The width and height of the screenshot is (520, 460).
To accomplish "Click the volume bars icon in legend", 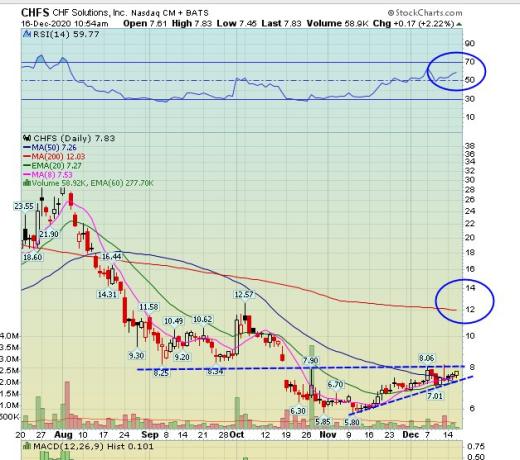I will click(27, 183).
